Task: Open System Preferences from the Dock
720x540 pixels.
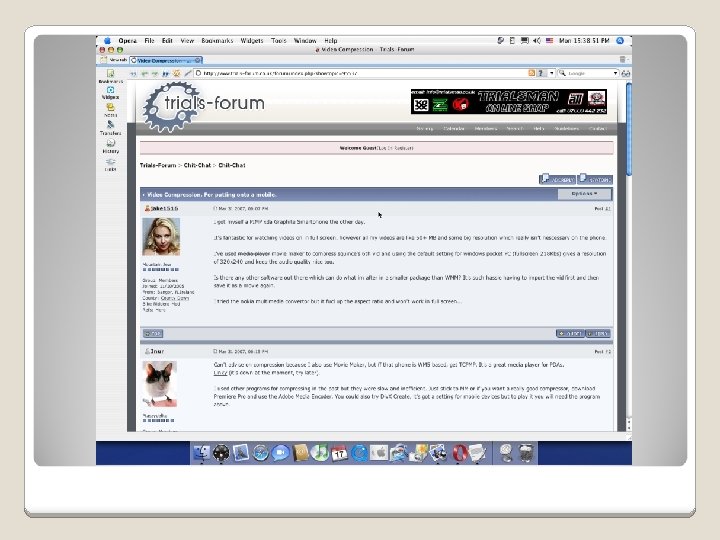Action: click(x=379, y=453)
